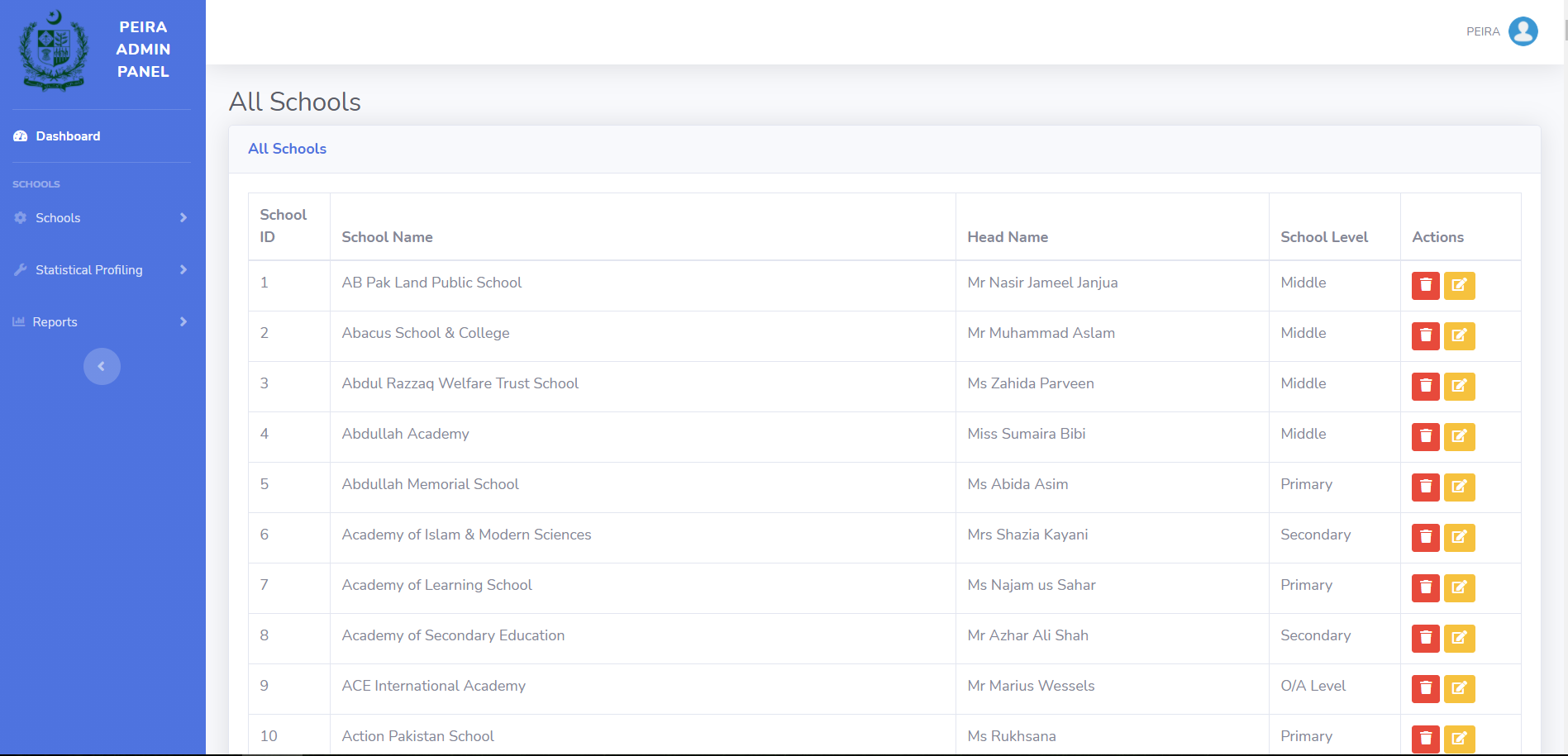
Task: Click trash icon for Abdullah Academy
Action: [x=1425, y=436]
